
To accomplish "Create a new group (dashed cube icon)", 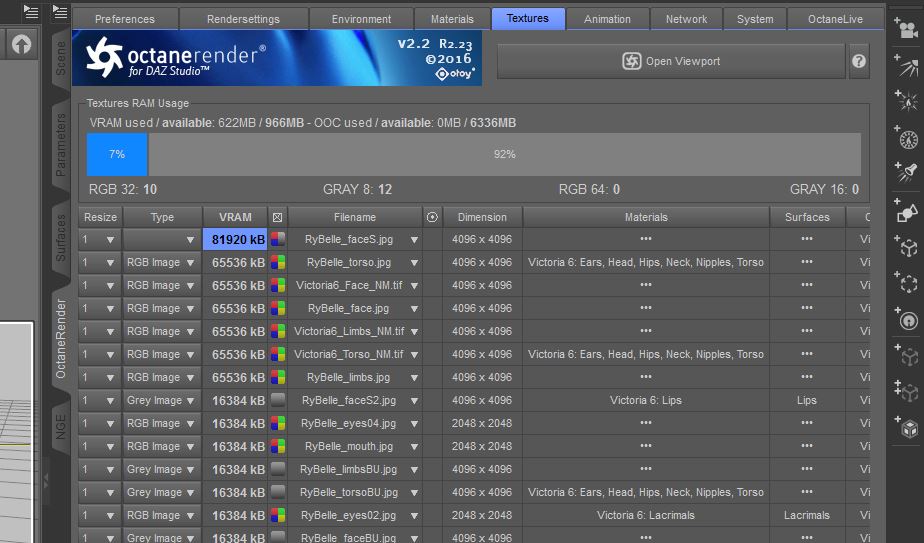I will tap(906, 283).
